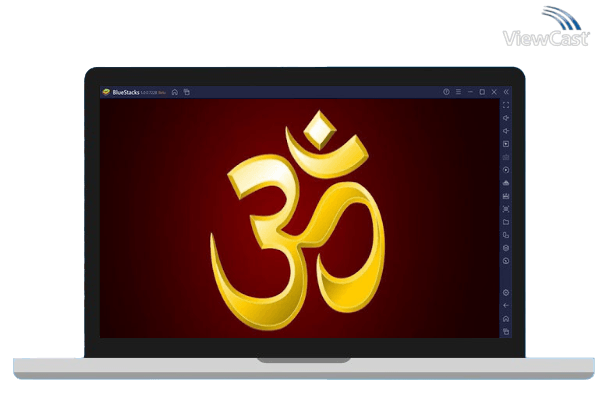Image resolution: width=602 pixels, height=414 pixels.
Task: Open multi-instance icon in BlueStacks title bar
Action: pos(187,92)
